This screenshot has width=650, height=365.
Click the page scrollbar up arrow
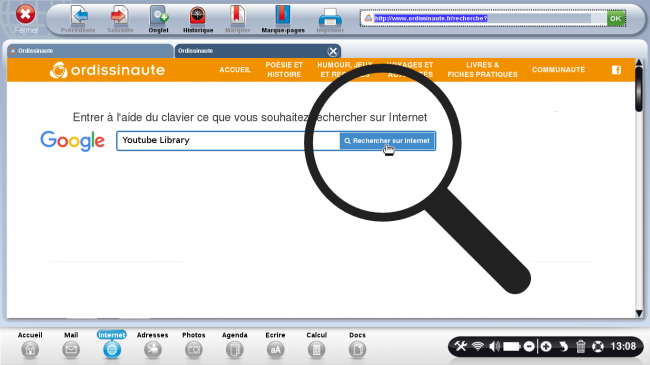point(639,63)
